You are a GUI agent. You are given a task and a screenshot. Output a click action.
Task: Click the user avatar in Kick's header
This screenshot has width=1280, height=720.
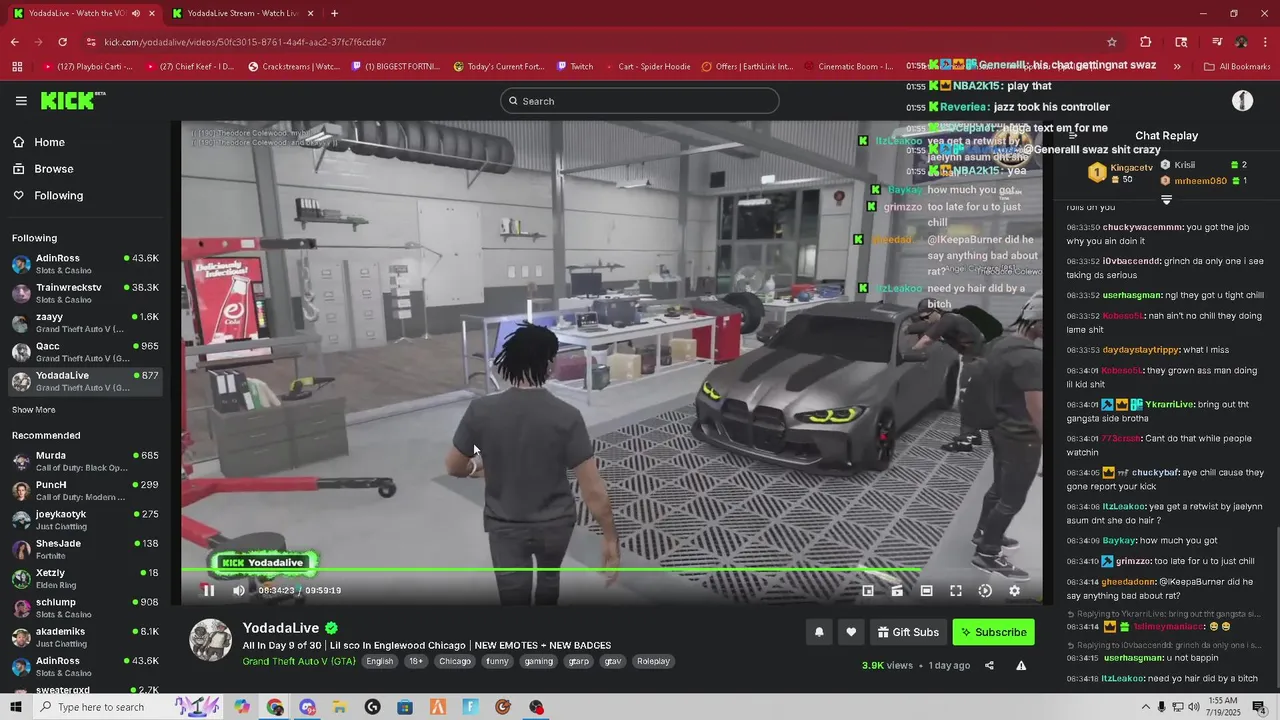(x=1242, y=101)
